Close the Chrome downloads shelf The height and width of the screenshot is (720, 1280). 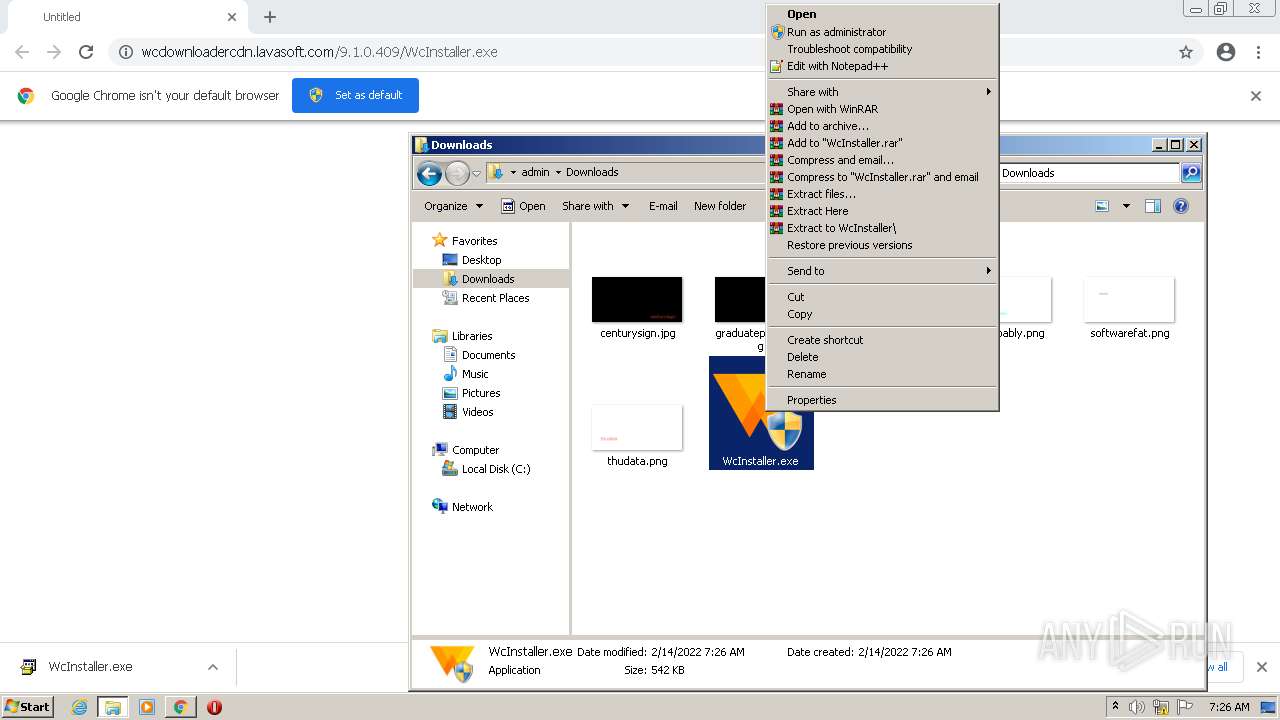click(x=1261, y=667)
